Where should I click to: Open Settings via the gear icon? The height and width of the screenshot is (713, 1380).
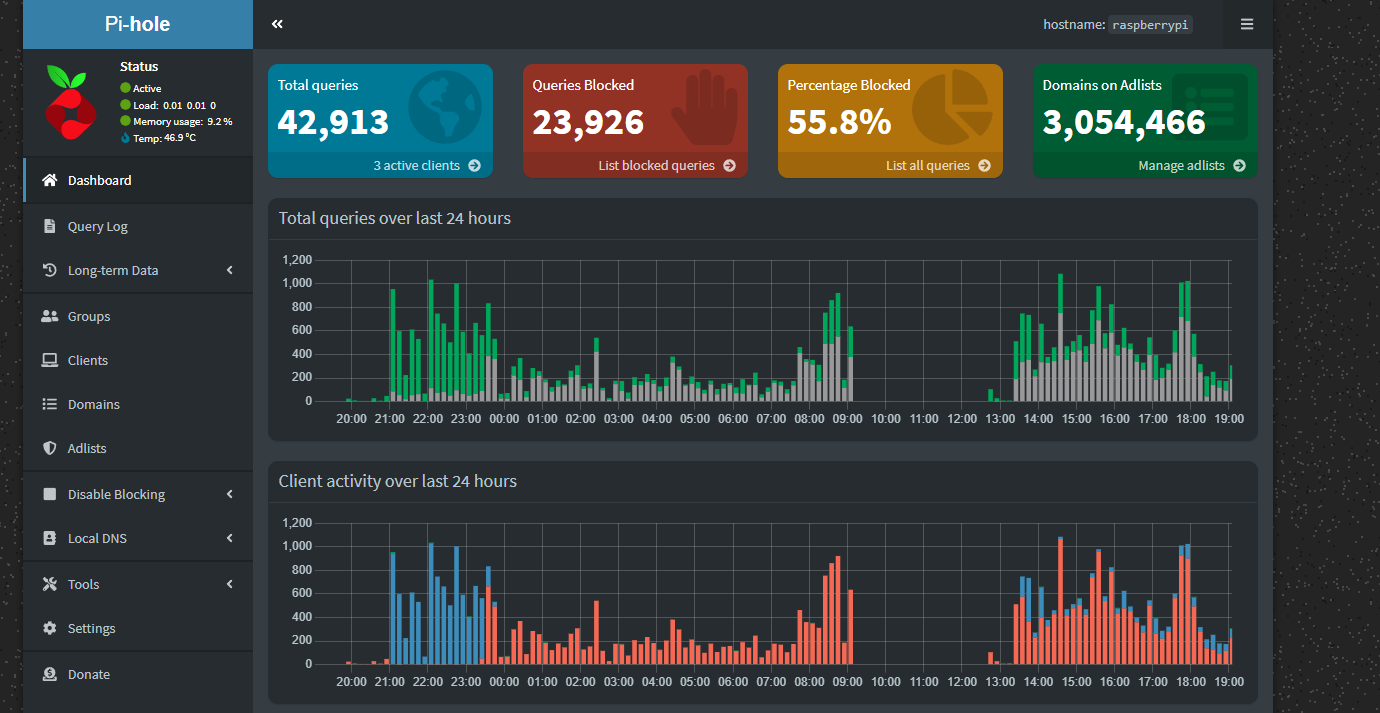pos(49,628)
